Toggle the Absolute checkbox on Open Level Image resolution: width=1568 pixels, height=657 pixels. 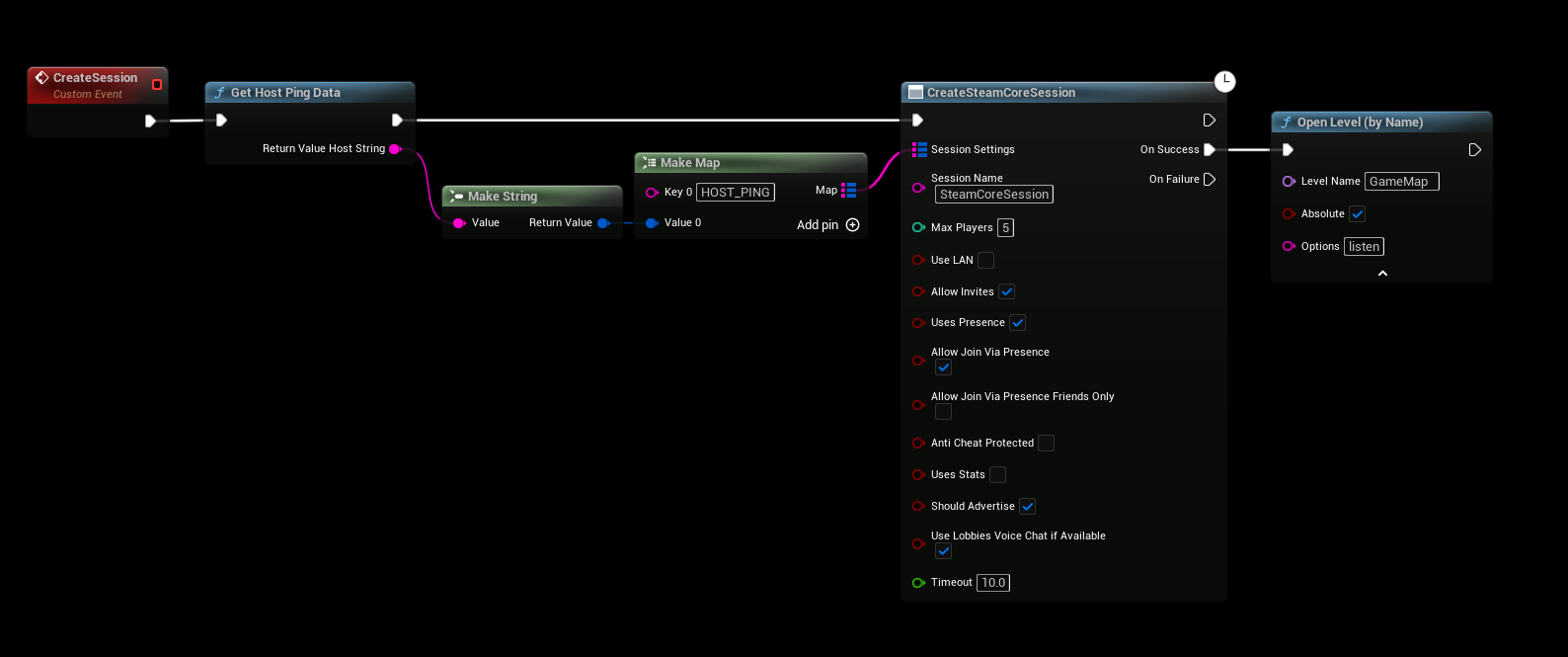click(x=1357, y=214)
